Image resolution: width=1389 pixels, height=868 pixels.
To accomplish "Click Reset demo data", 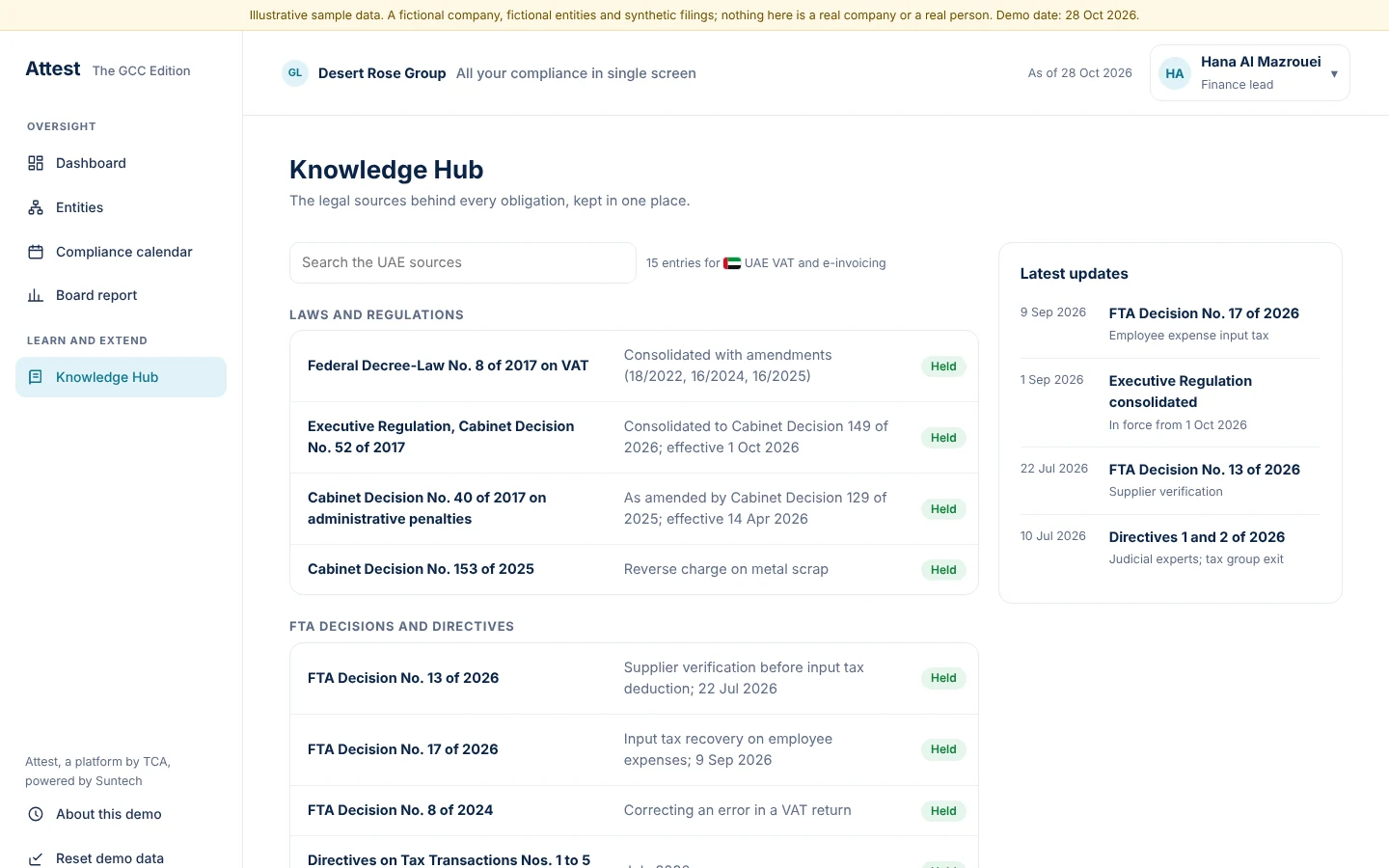I will [121, 857].
